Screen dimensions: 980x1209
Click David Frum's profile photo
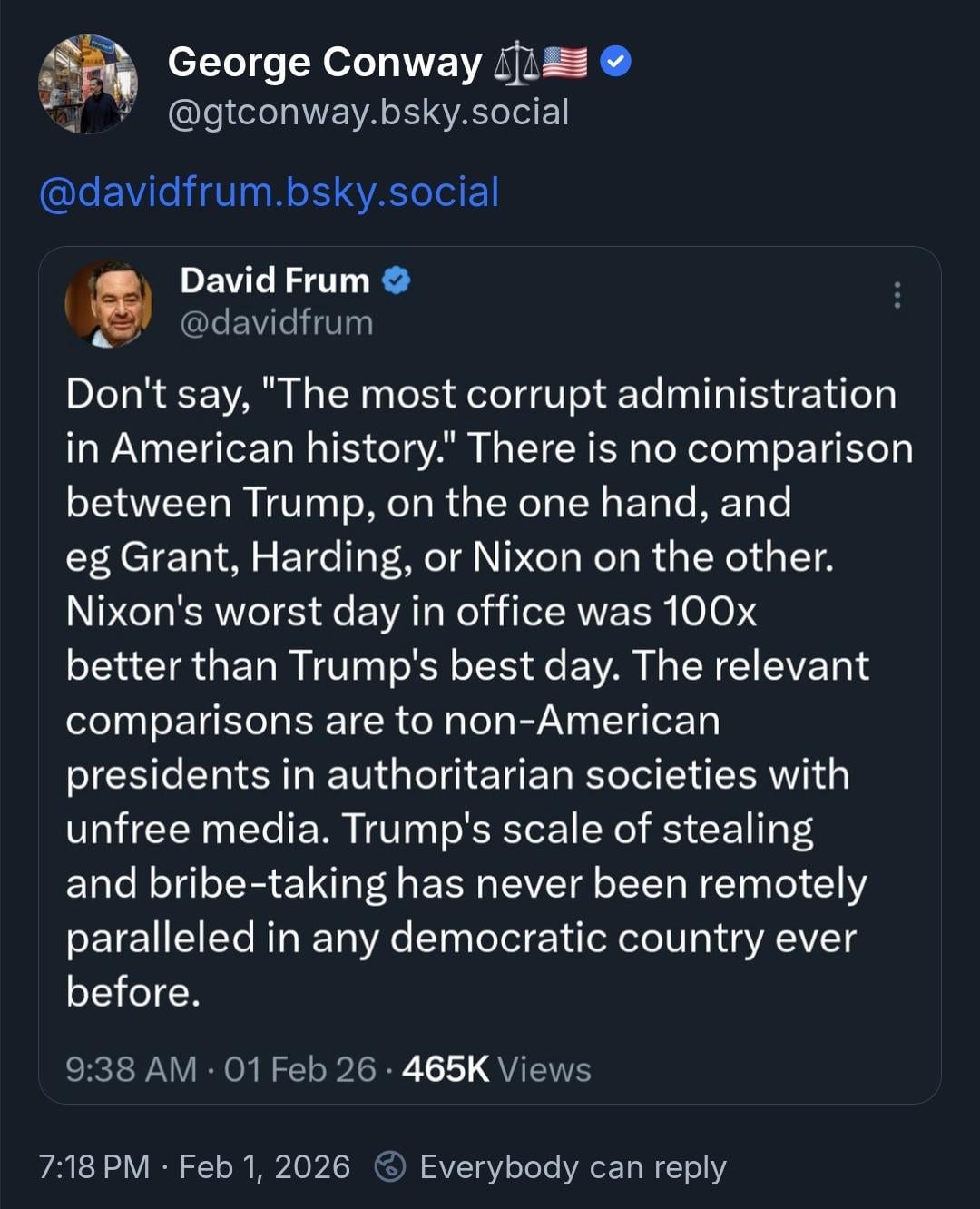[x=109, y=304]
